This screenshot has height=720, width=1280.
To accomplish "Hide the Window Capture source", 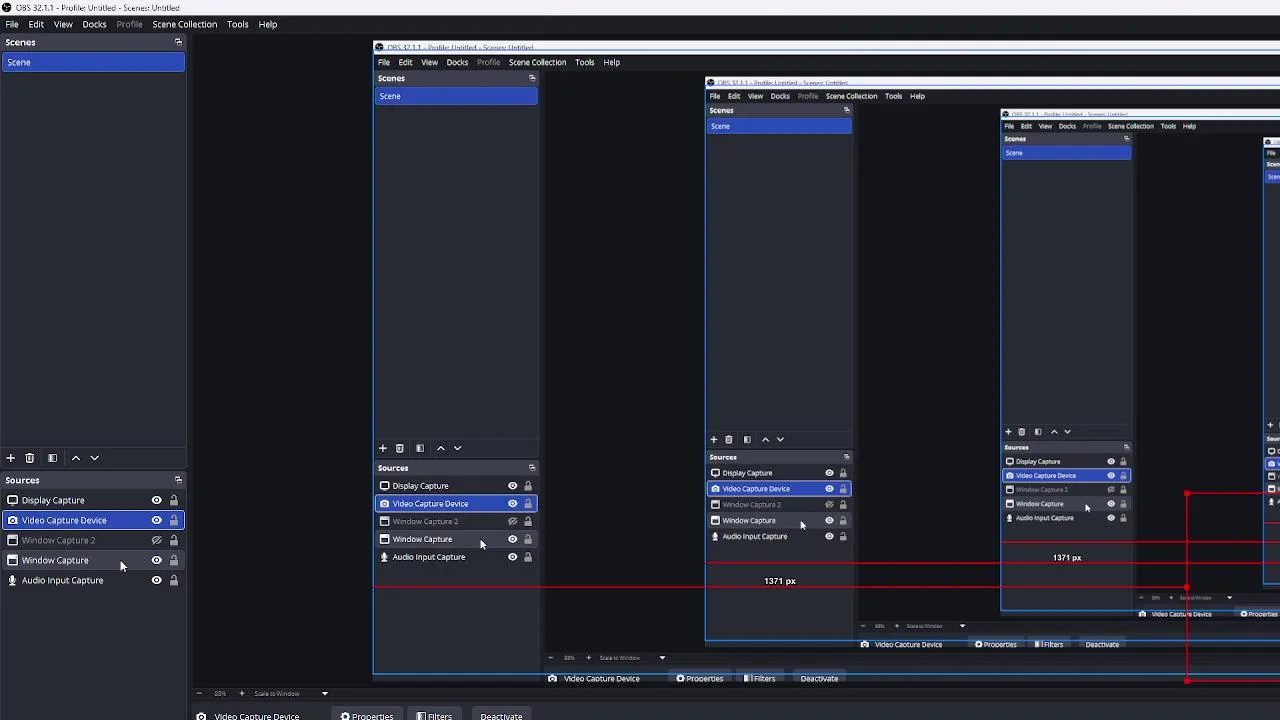I will coord(156,560).
